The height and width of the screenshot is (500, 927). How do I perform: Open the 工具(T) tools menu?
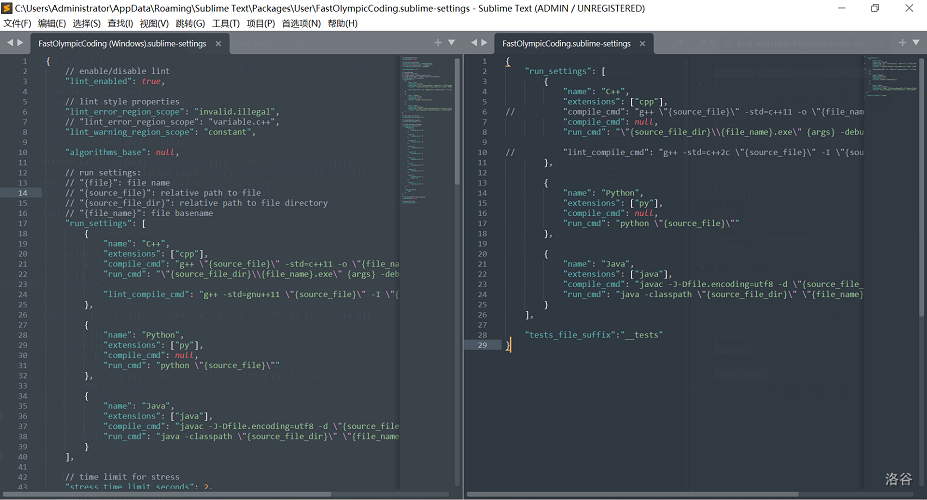tap(226, 23)
